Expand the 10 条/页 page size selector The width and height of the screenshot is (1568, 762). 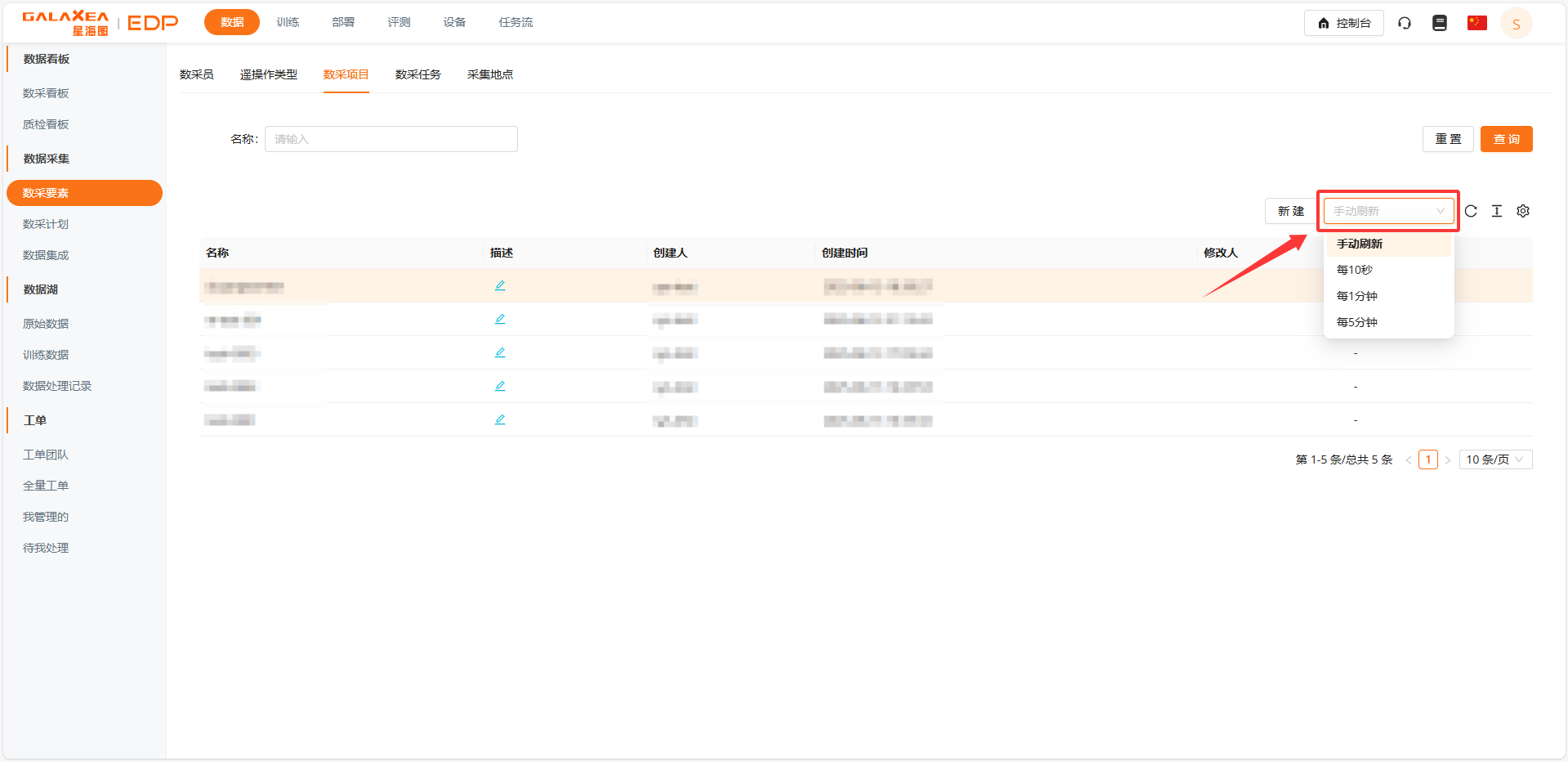[x=1494, y=459]
